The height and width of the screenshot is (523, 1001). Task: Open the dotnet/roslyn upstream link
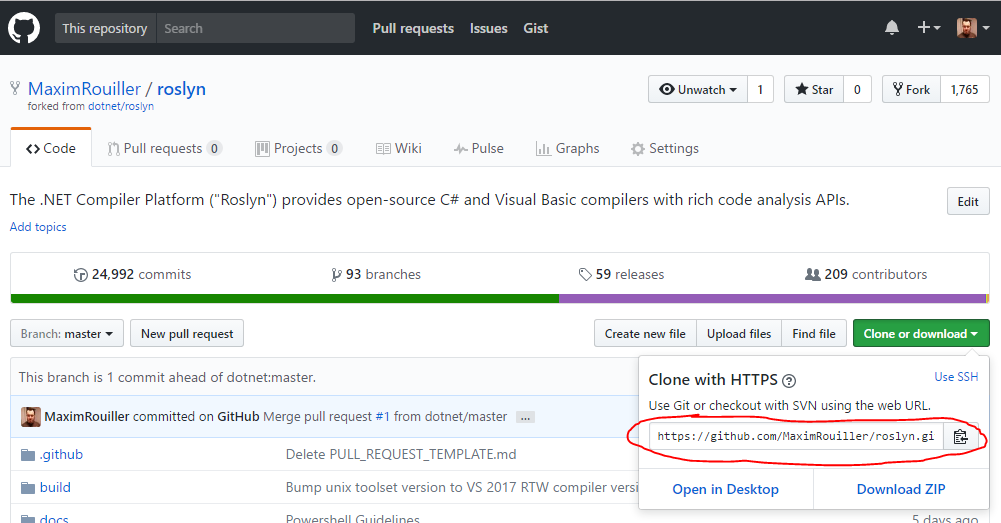pos(121,106)
